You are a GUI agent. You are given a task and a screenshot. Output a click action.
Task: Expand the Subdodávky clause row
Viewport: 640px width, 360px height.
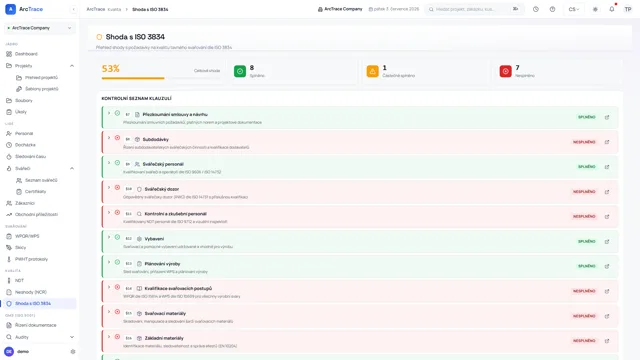coord(109,138)
